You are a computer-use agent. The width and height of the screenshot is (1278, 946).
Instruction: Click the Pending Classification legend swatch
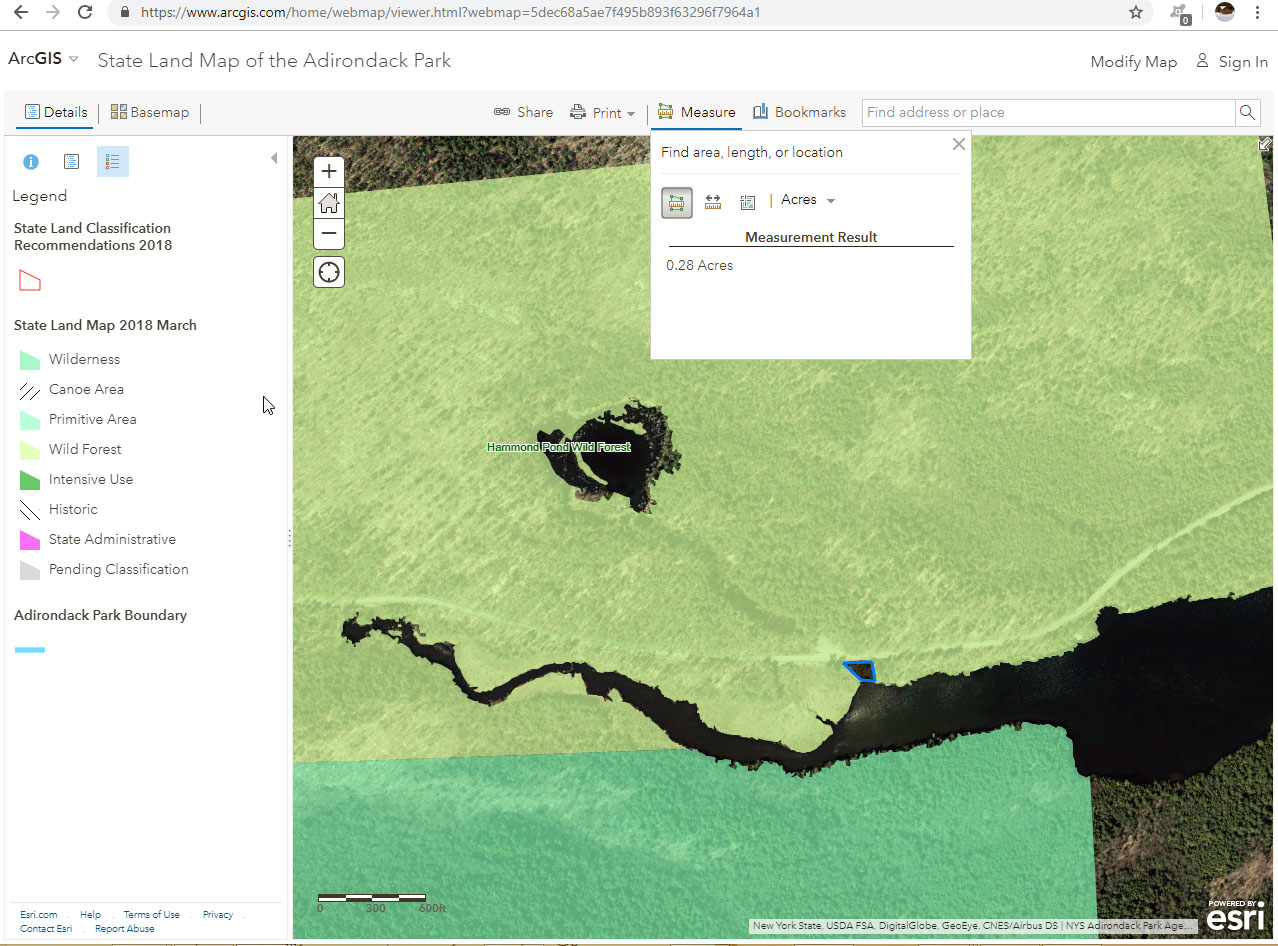tap(30, 570)
